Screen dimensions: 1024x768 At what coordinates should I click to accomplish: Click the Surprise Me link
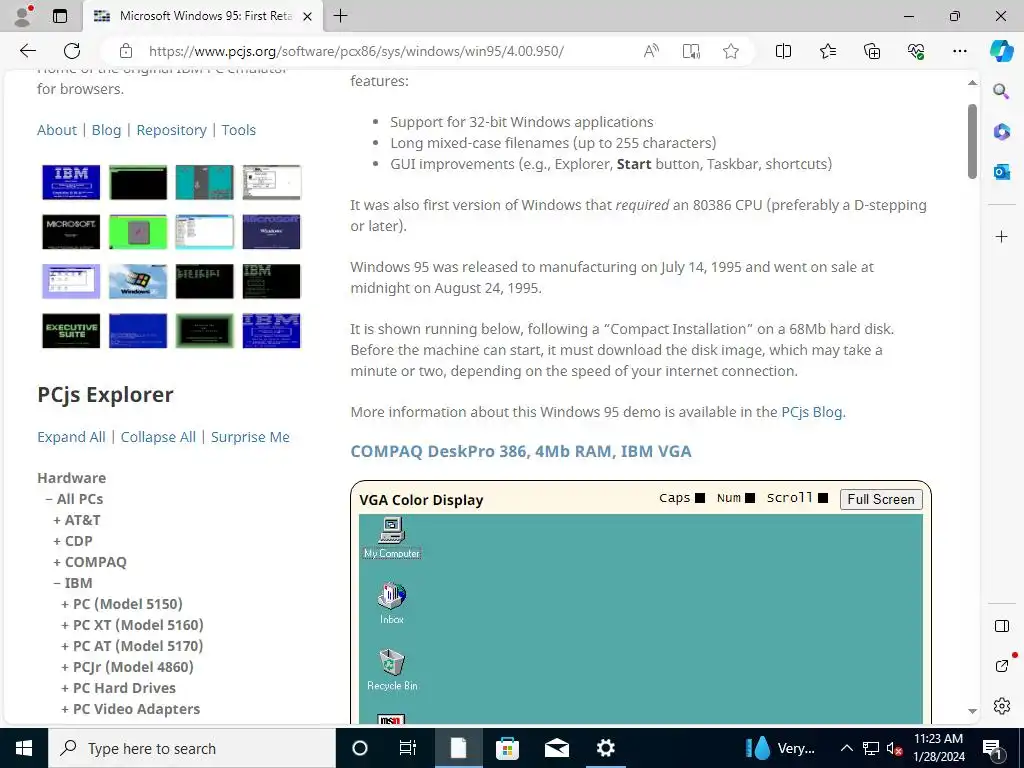click(x=250, y=437)
